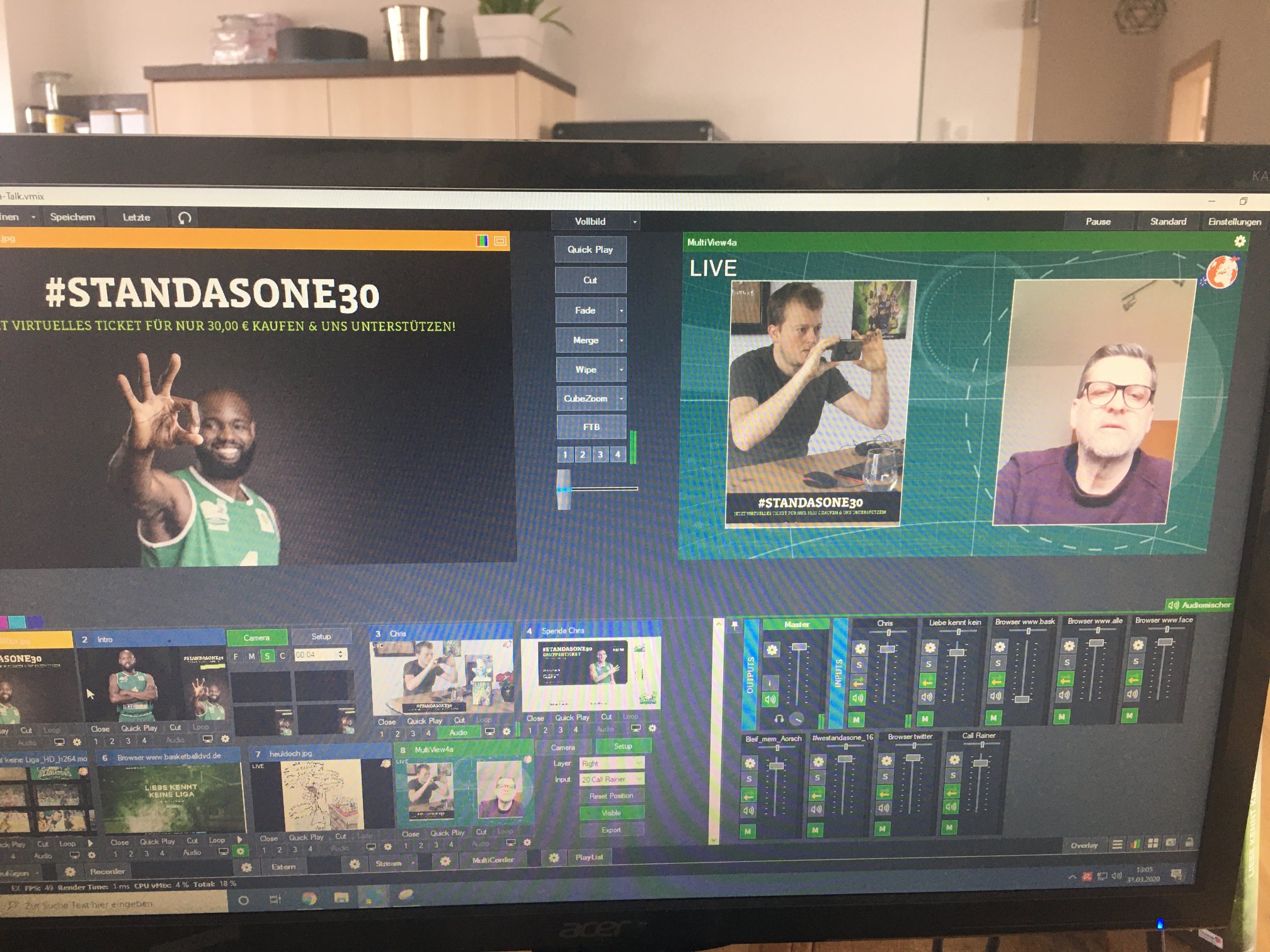Select the heuldoch.jpg input thumbnail

coord(322,795)
